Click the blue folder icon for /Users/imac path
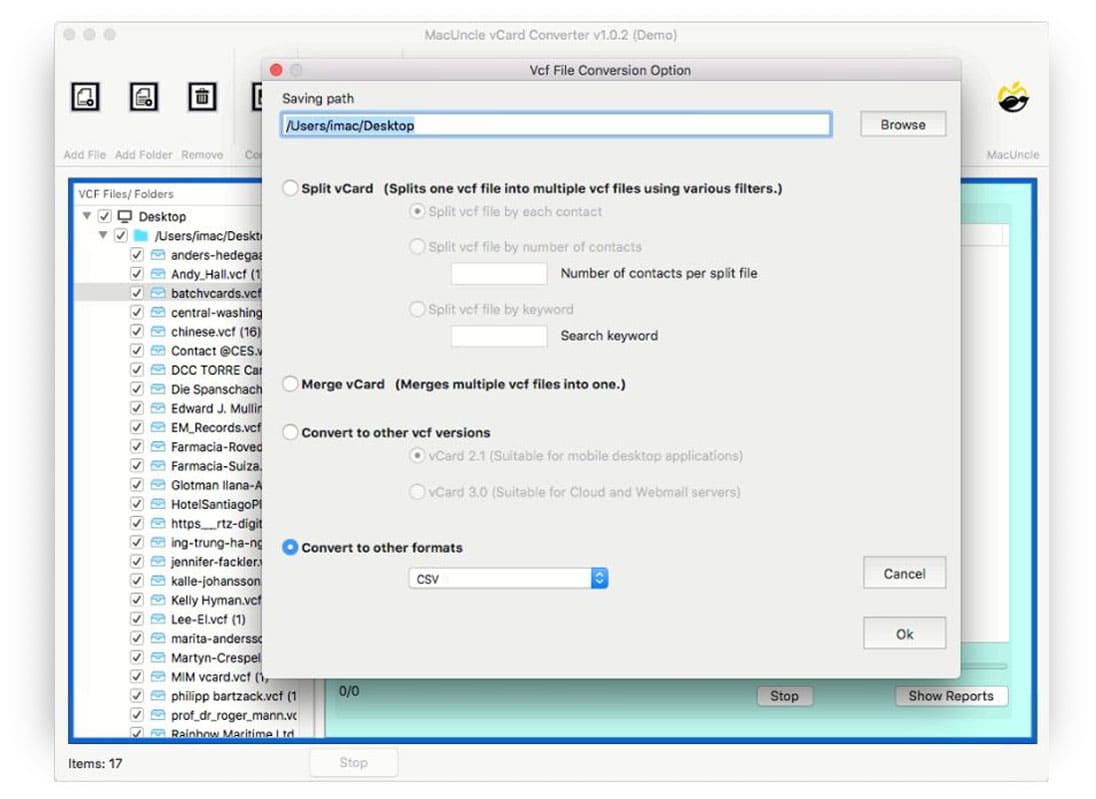Image resolution: width=1096 pixels, height=799 pixels. click(x=141, y=235)
